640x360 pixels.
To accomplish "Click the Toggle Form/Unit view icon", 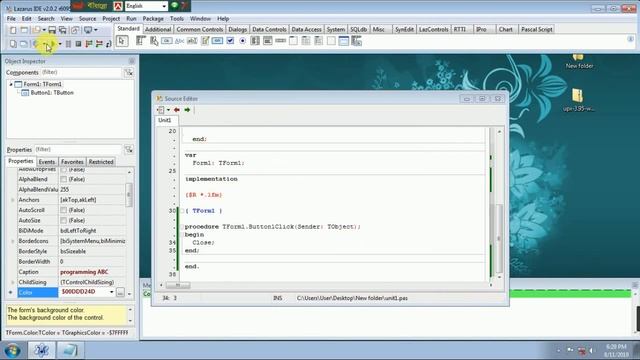I will point(75,30).
